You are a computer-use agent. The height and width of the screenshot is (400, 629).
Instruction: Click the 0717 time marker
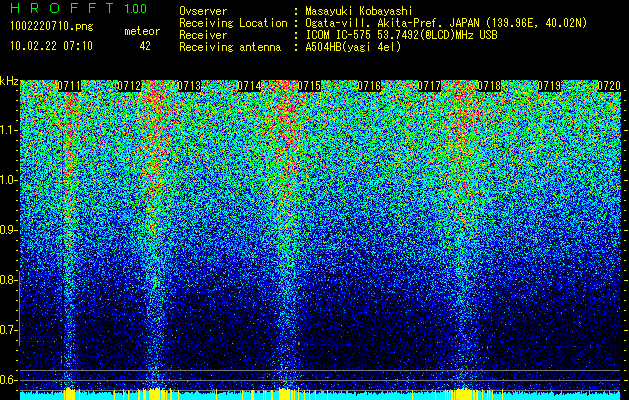pos(429,86)
